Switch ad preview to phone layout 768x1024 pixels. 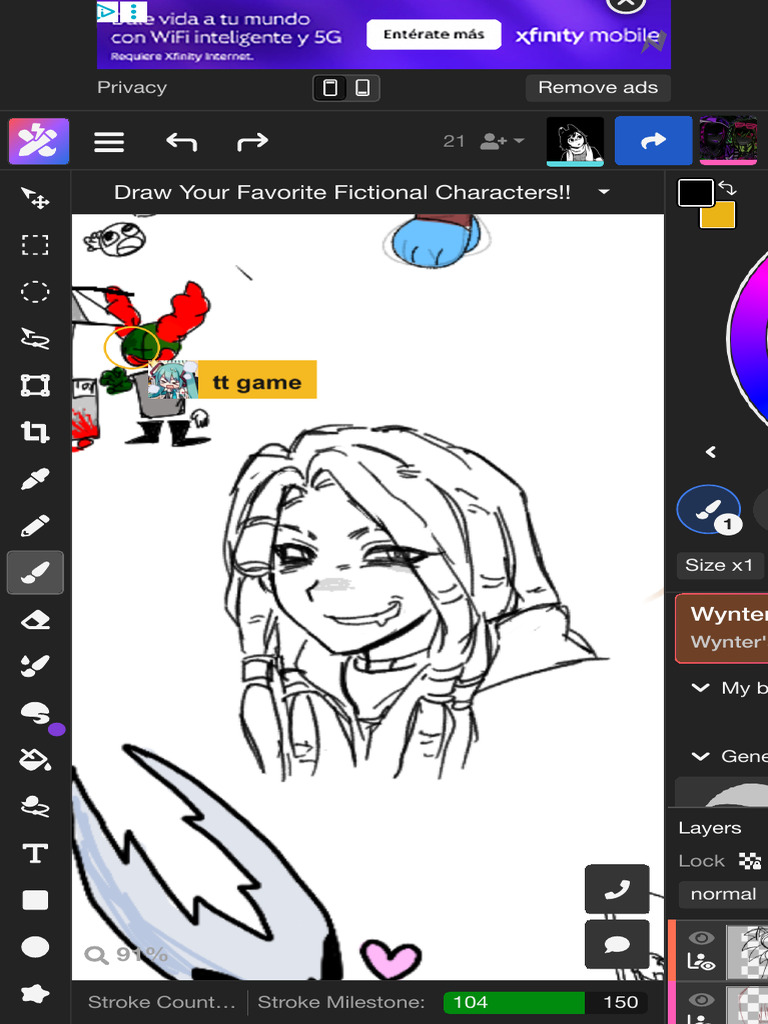pyautogui.click(x=362, y=88)
